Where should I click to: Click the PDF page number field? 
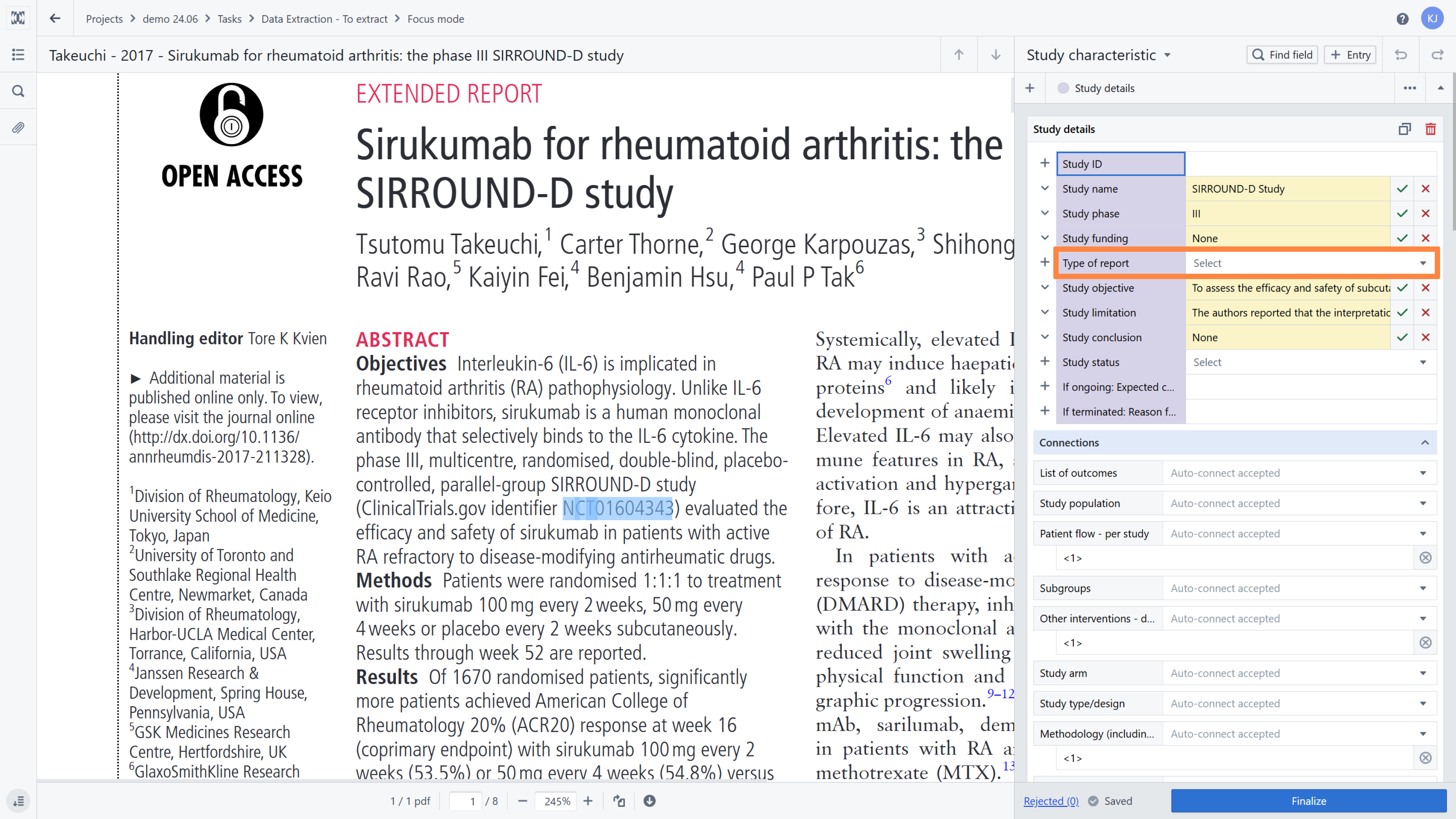point(466,801)
